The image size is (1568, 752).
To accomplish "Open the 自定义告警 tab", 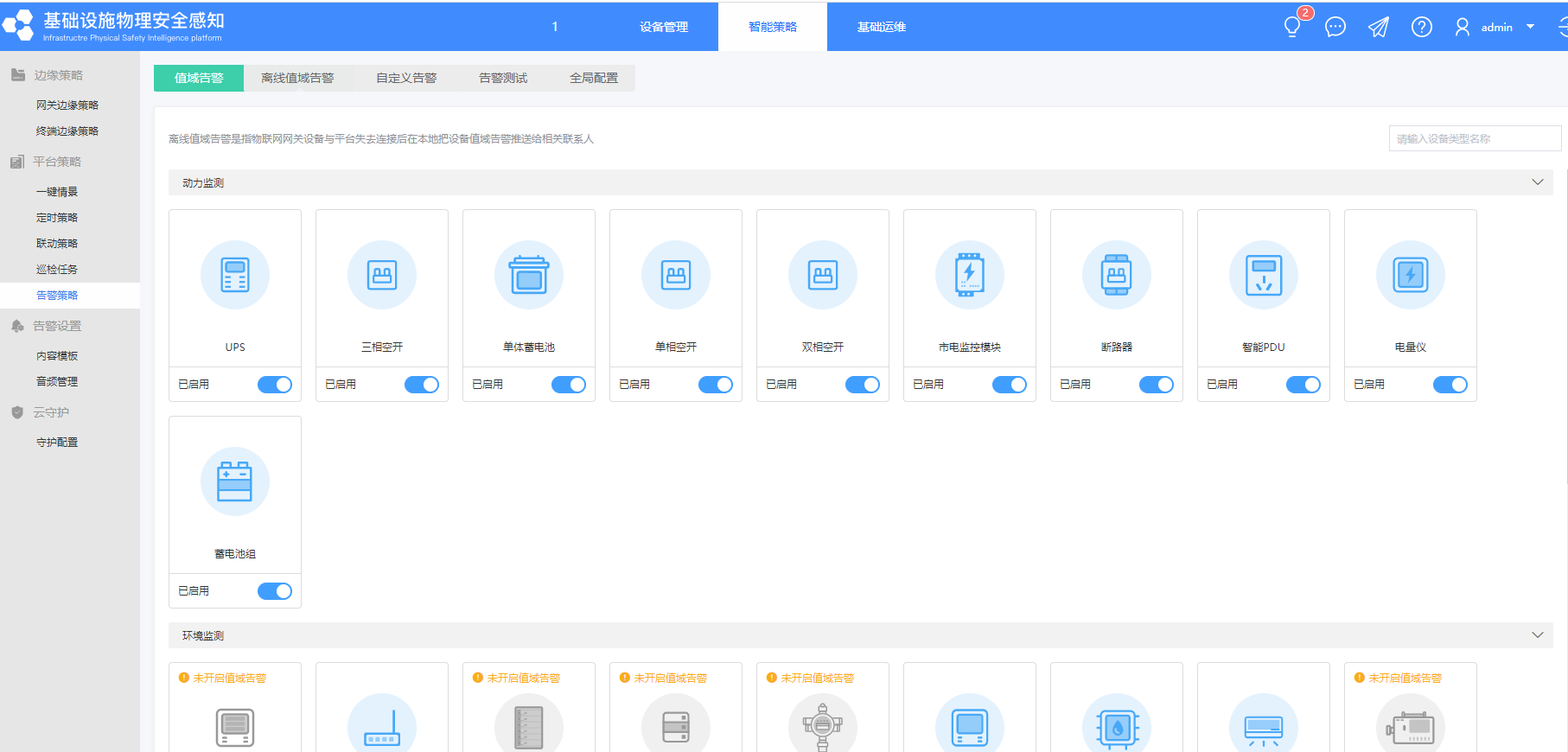I will [x=406, y=78].
